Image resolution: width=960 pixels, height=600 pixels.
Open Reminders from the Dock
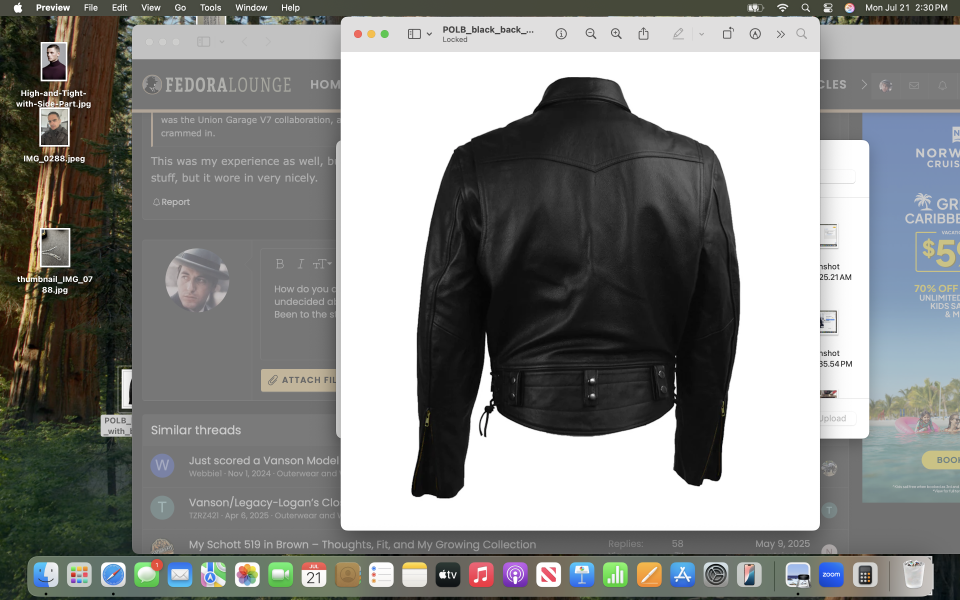381,575
